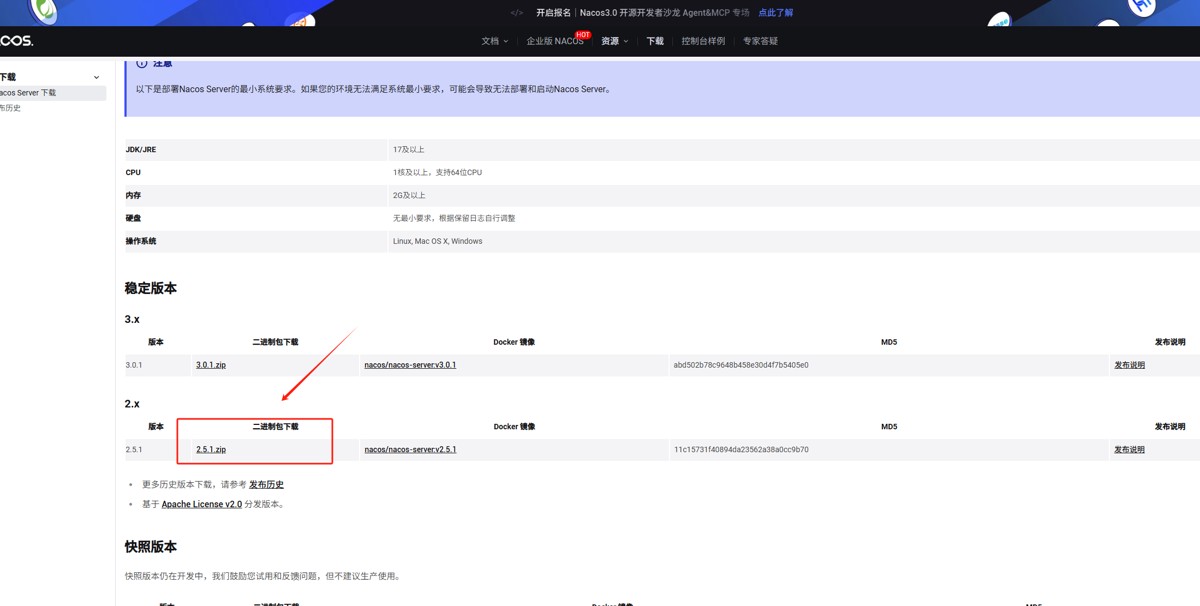The height and width of the screenshot is (606, 1200).
Task: Click the 2.5.1 version cell
Action: tap(134, 450)
